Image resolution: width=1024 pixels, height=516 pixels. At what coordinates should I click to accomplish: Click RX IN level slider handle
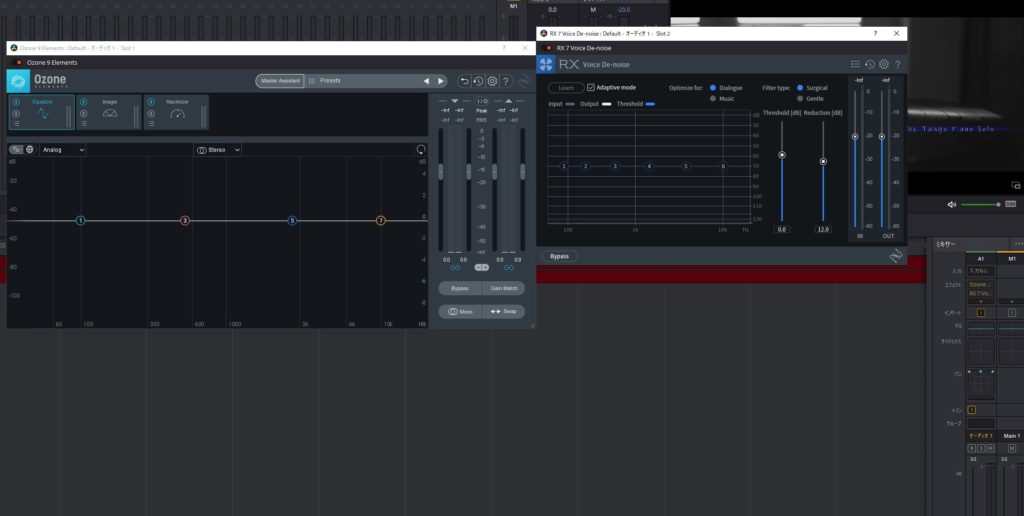coord(855,137)
